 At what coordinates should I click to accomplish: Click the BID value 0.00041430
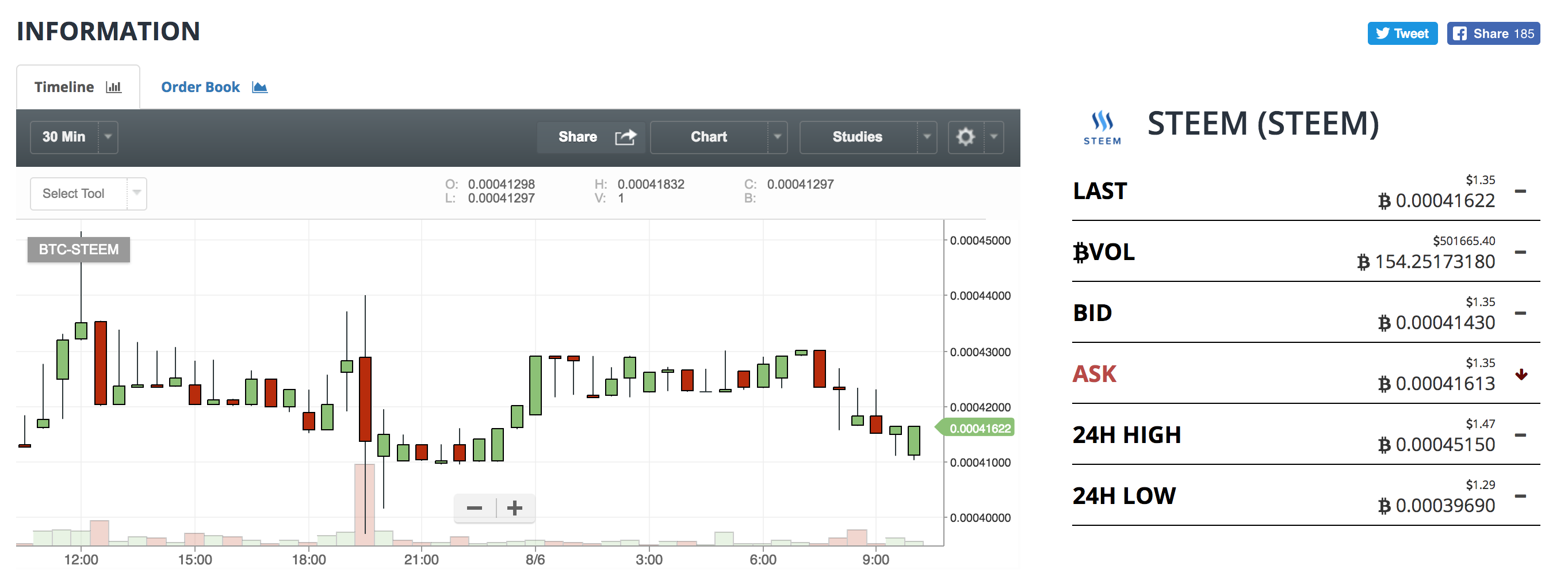pos(1436,322)
